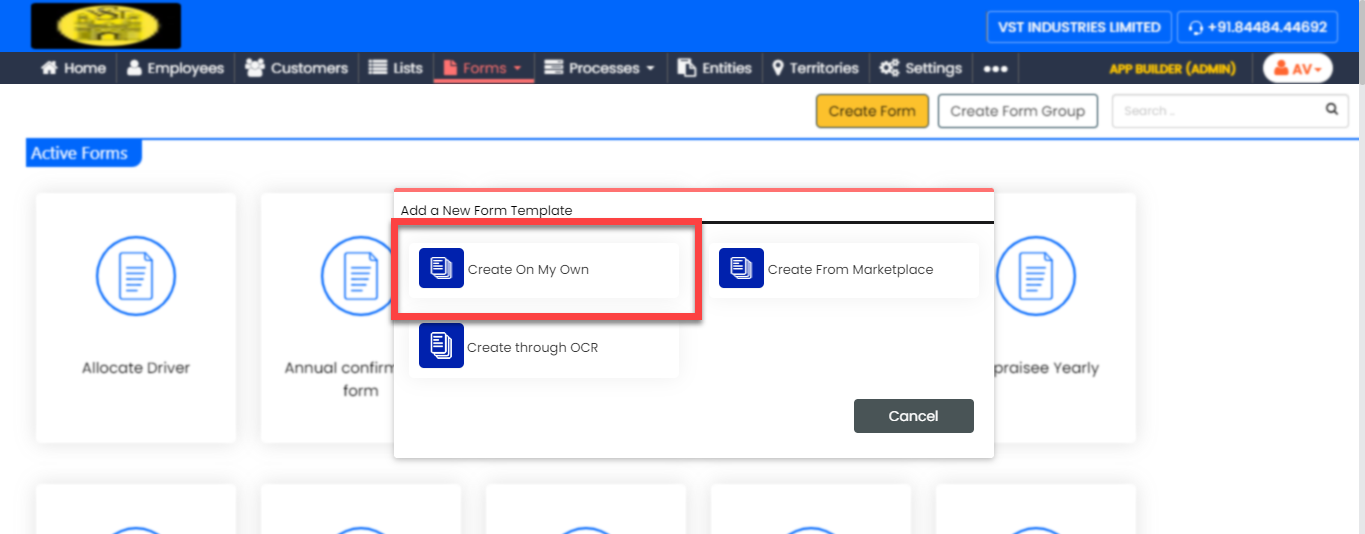The image size is (1365, 534).
Task: Open the Territories menu item
Action: point(815,68)
